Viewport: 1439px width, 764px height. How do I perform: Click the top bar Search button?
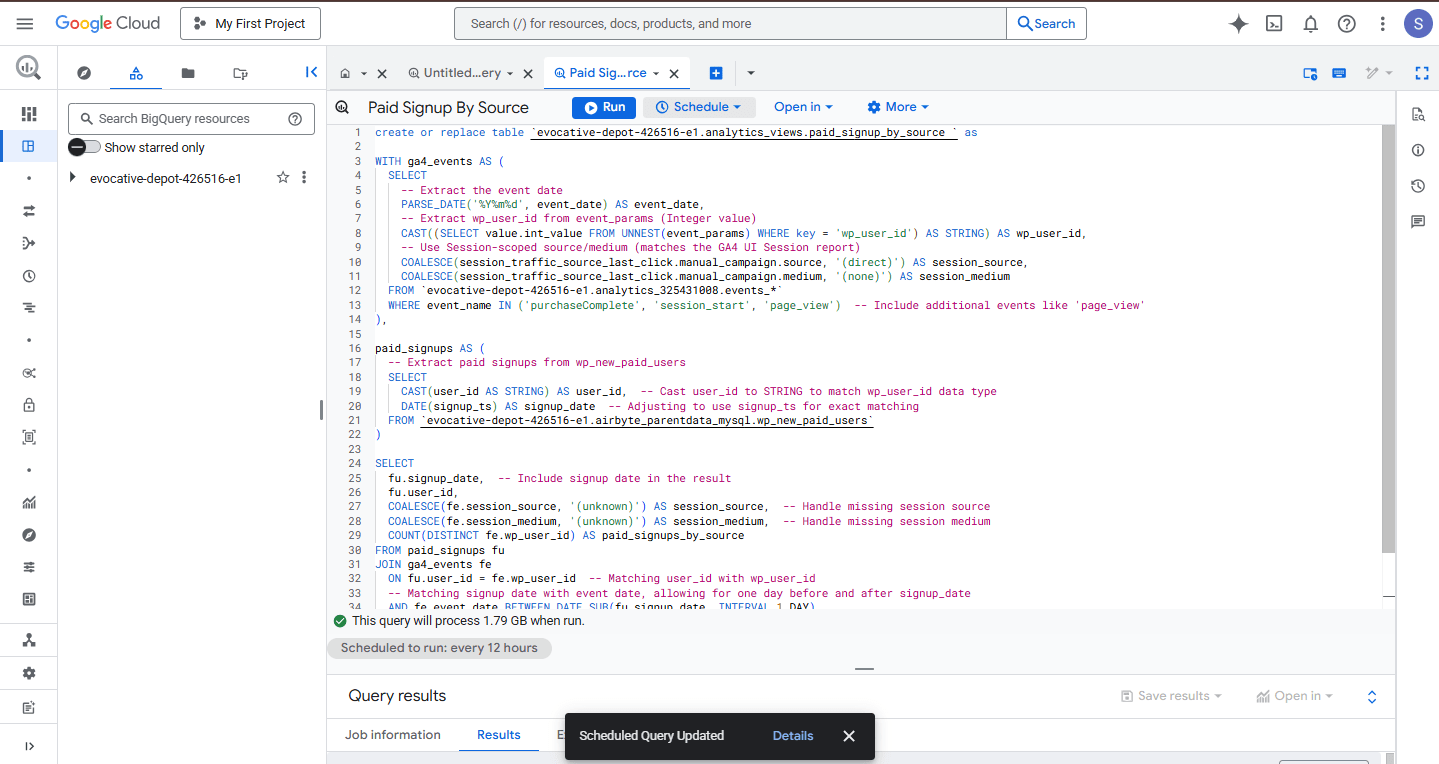pos(1046,24)
